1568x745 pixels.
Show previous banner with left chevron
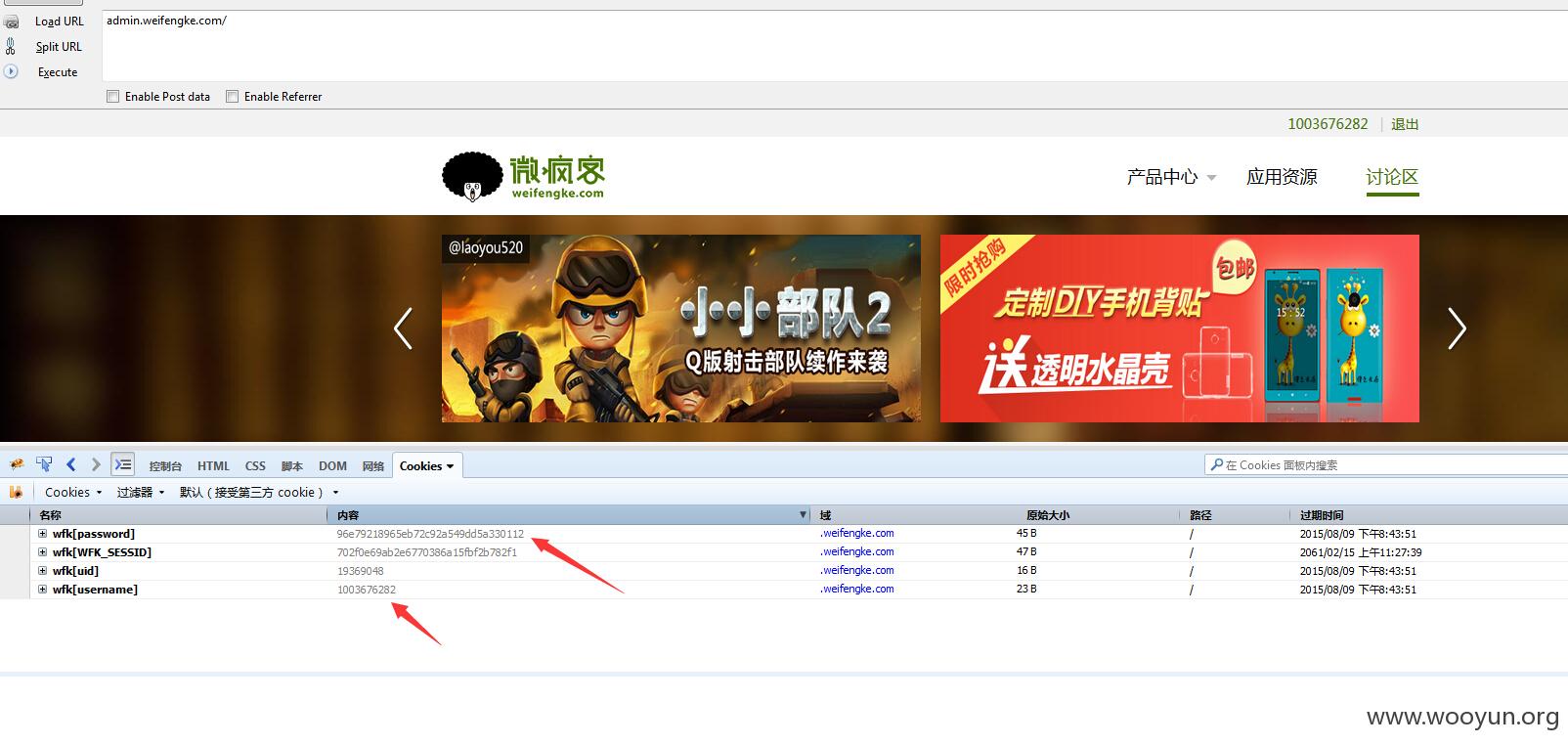pyautogui.click(x=403, y=329)
